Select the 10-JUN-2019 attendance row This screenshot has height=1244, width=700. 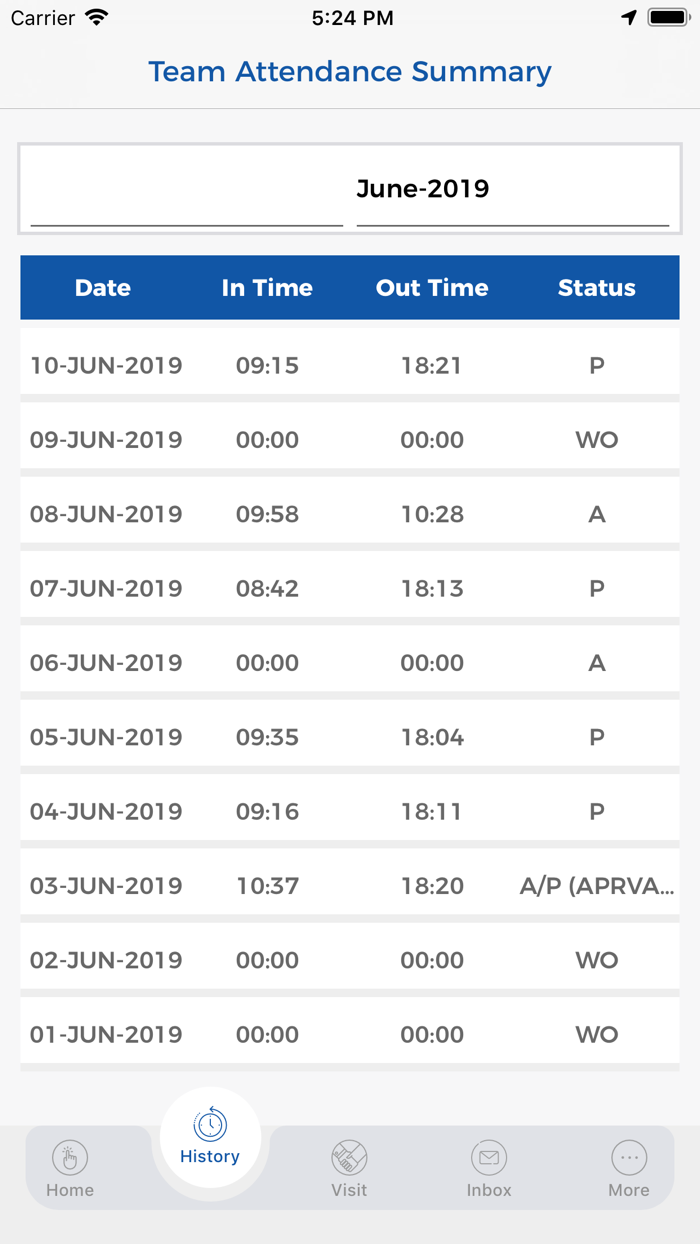(349, 365)
